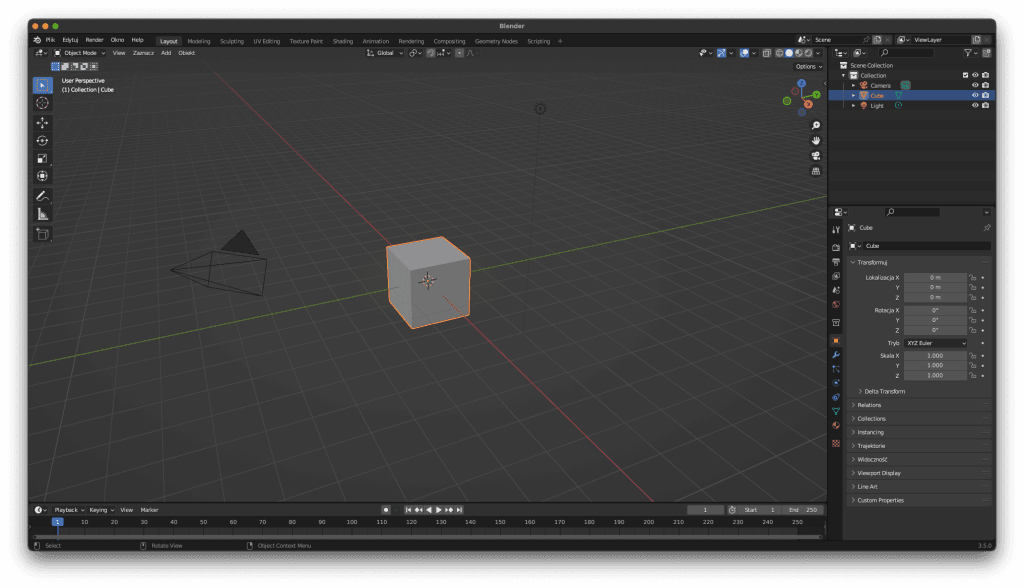Open the Object Mode dropdown
The height and width of the screenshot is (588, 1024).
[81, 53]
